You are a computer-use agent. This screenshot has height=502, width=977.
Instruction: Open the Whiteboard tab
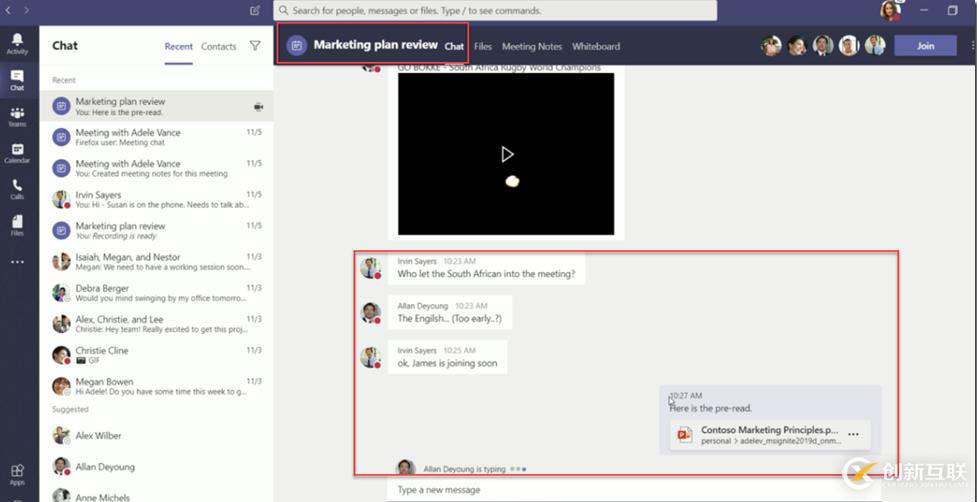[596, 46]
